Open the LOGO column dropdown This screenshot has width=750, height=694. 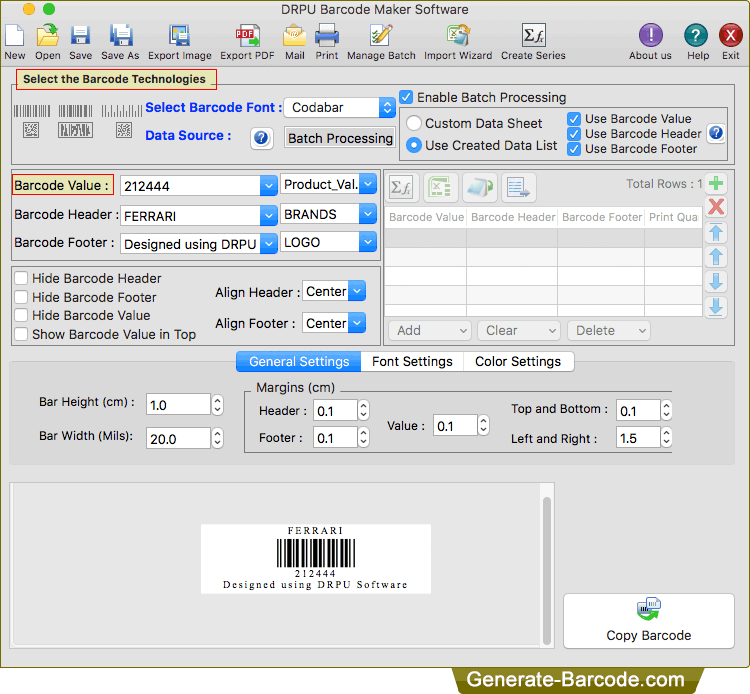367,242
